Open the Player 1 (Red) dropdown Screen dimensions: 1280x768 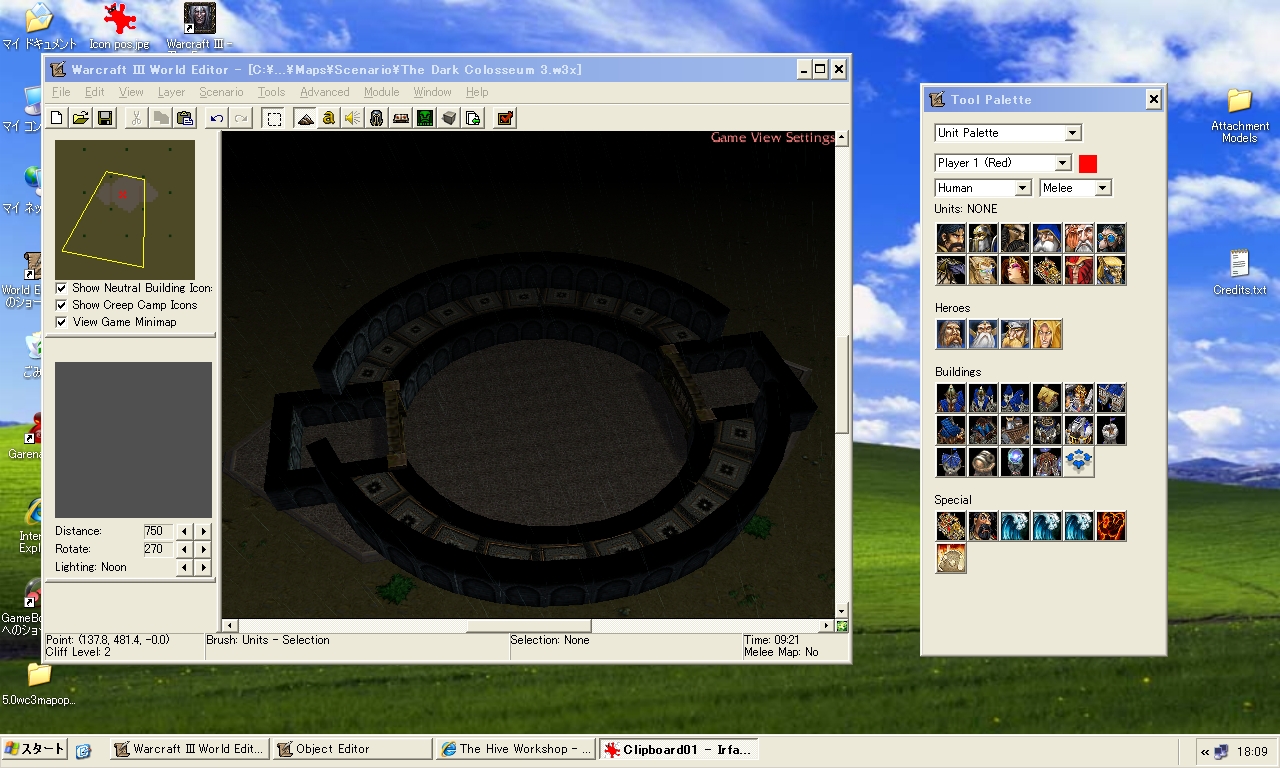pos(1003,163)
